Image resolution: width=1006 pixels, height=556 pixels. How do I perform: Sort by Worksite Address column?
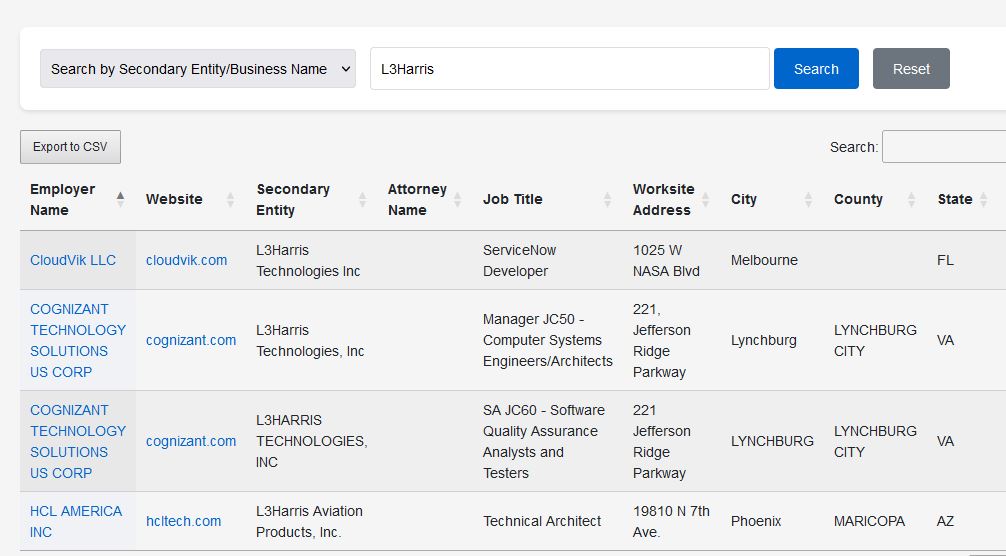(671, 199)
